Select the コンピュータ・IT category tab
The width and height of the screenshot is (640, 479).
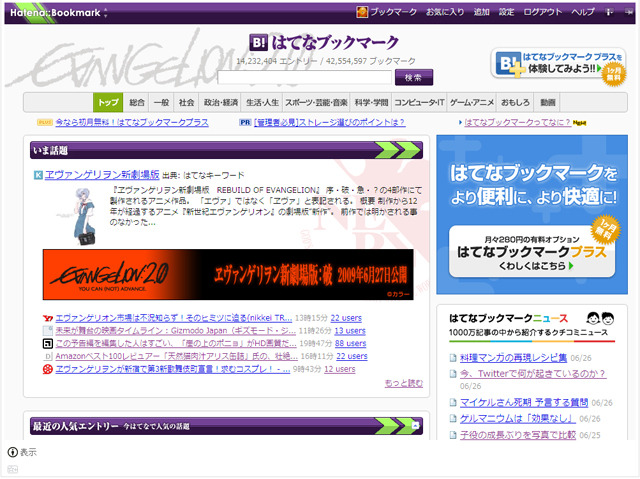[419, 102]
